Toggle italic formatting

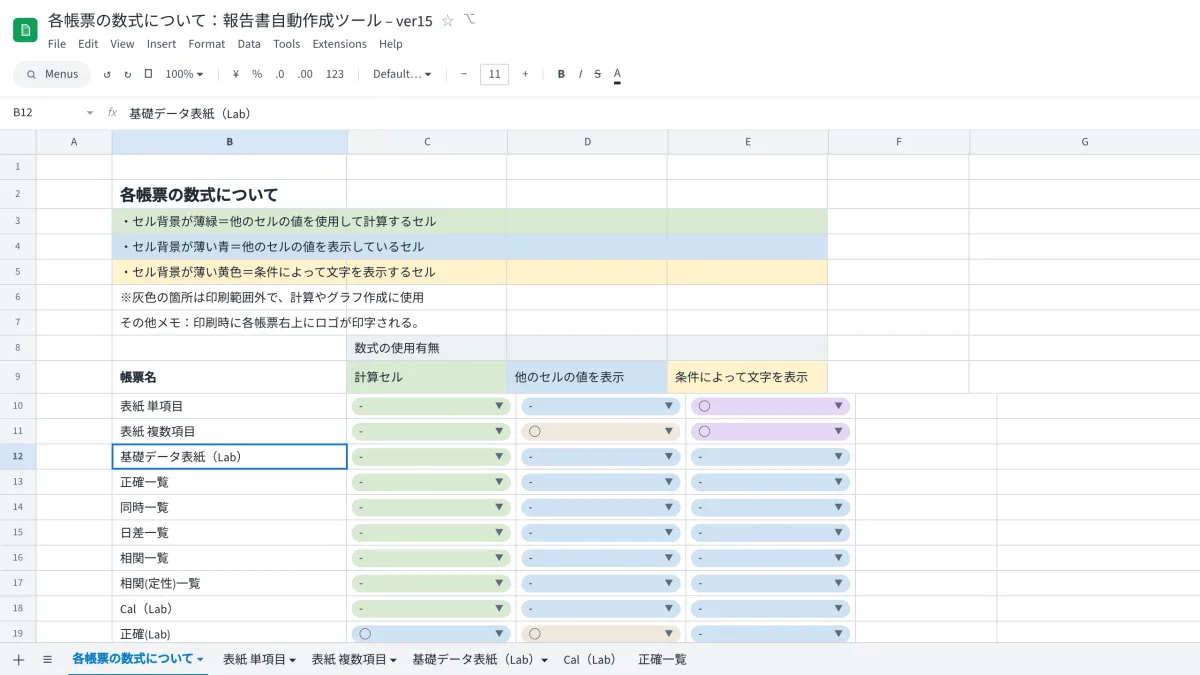pyautogui.click(x=580, y=74)
